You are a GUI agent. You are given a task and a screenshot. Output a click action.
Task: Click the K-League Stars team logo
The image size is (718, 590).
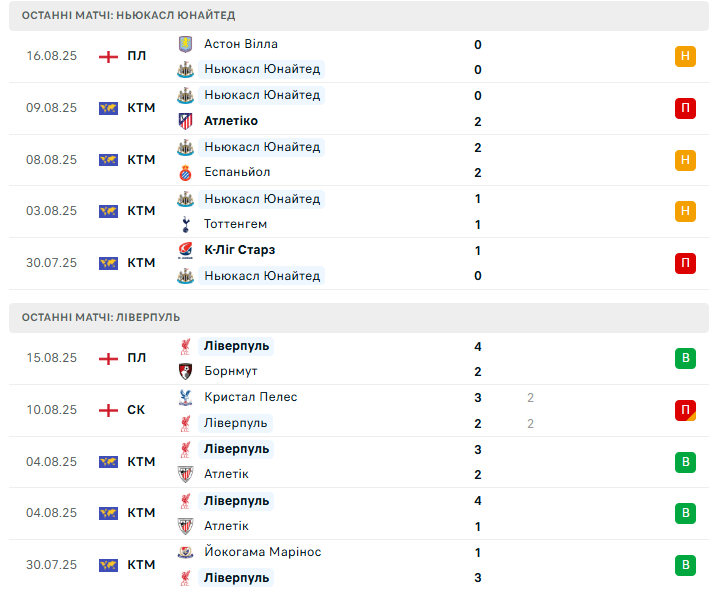point(184,250)
